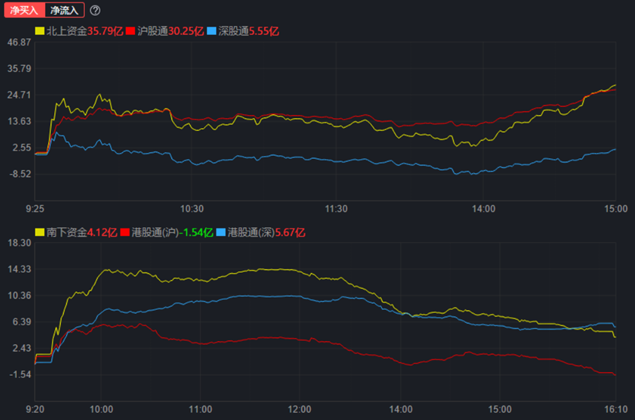
Task: Click red swatch beside 港股通(沪)
Action: 124,232
